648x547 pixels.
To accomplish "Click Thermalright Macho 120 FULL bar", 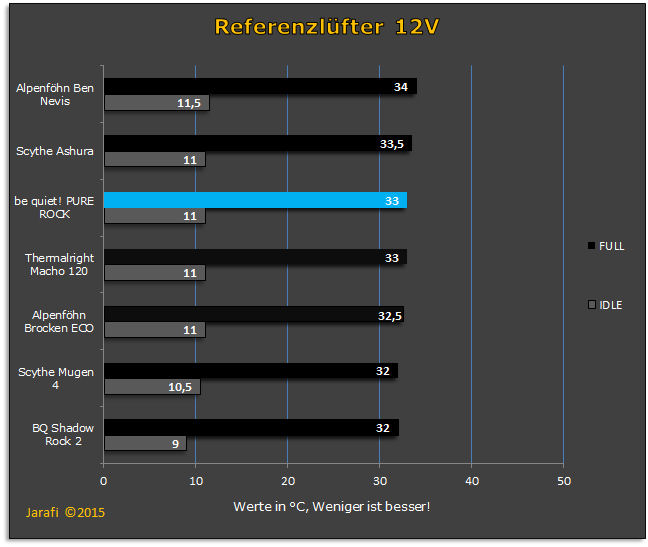I will (x=255, y=257).
